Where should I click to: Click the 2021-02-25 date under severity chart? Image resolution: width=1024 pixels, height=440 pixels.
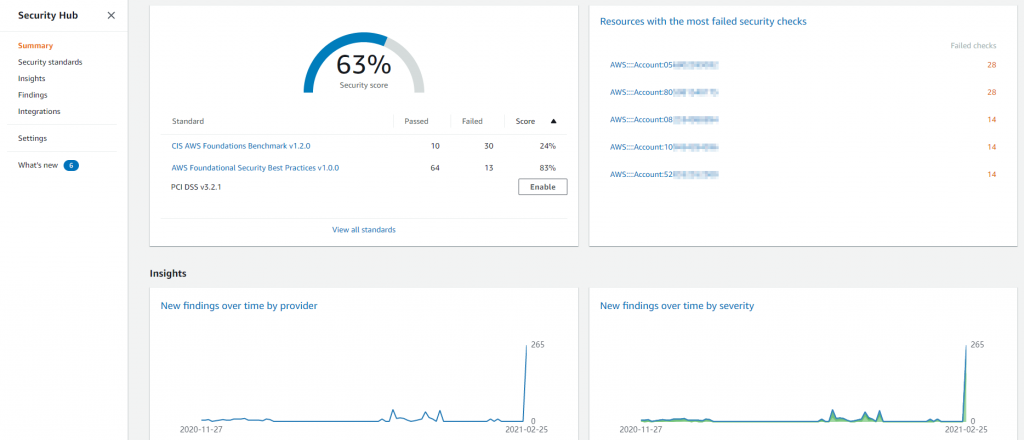967,430
